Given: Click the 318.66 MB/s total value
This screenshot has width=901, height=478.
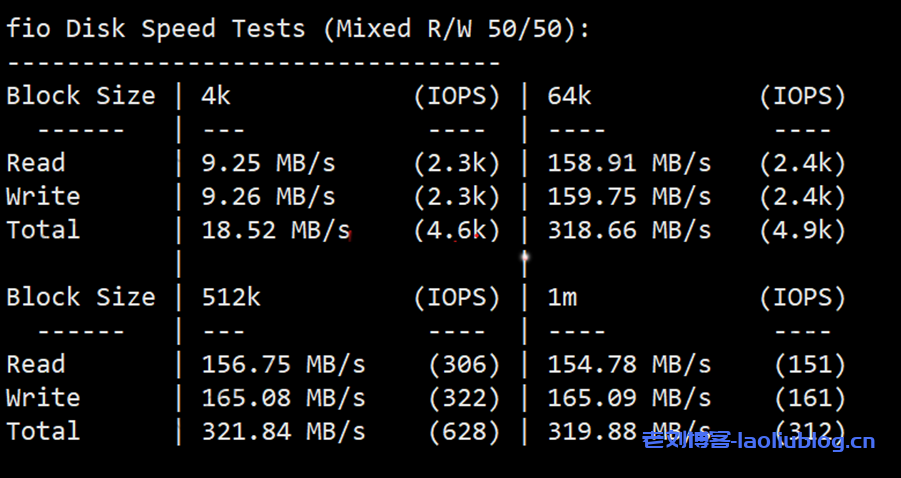Looking at the screenshot, I should pos(629,230).
